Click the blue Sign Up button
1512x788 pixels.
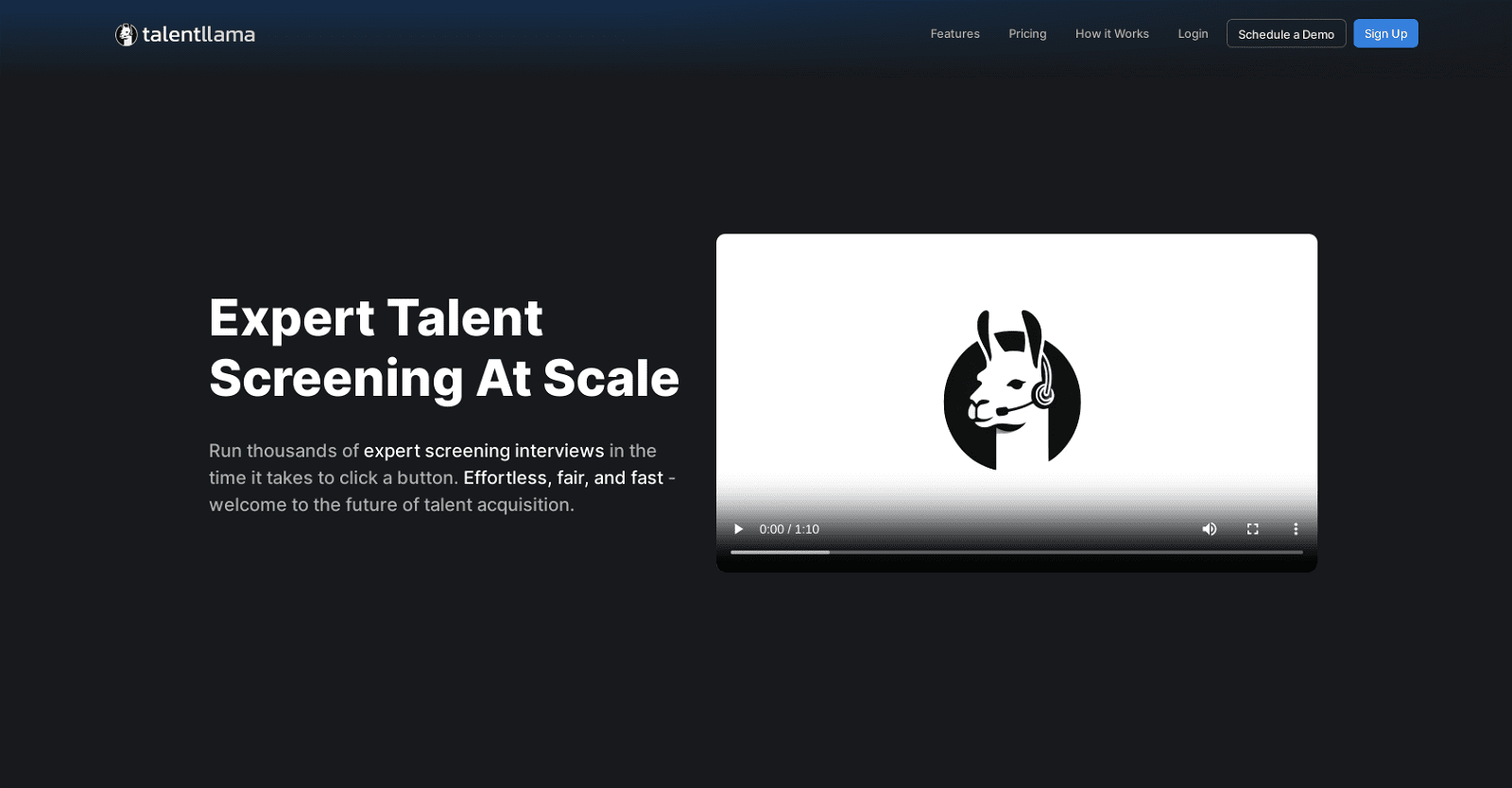point(1385,34)
